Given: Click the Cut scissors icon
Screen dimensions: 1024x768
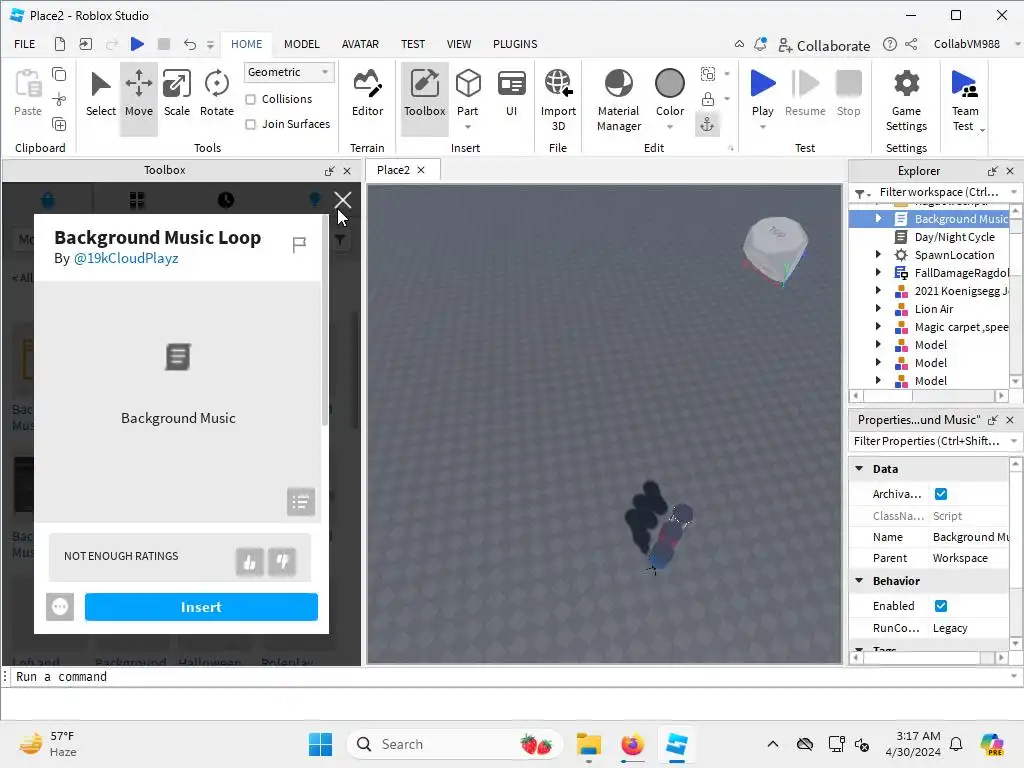Looking at the screenshot, I should (59, 99).
